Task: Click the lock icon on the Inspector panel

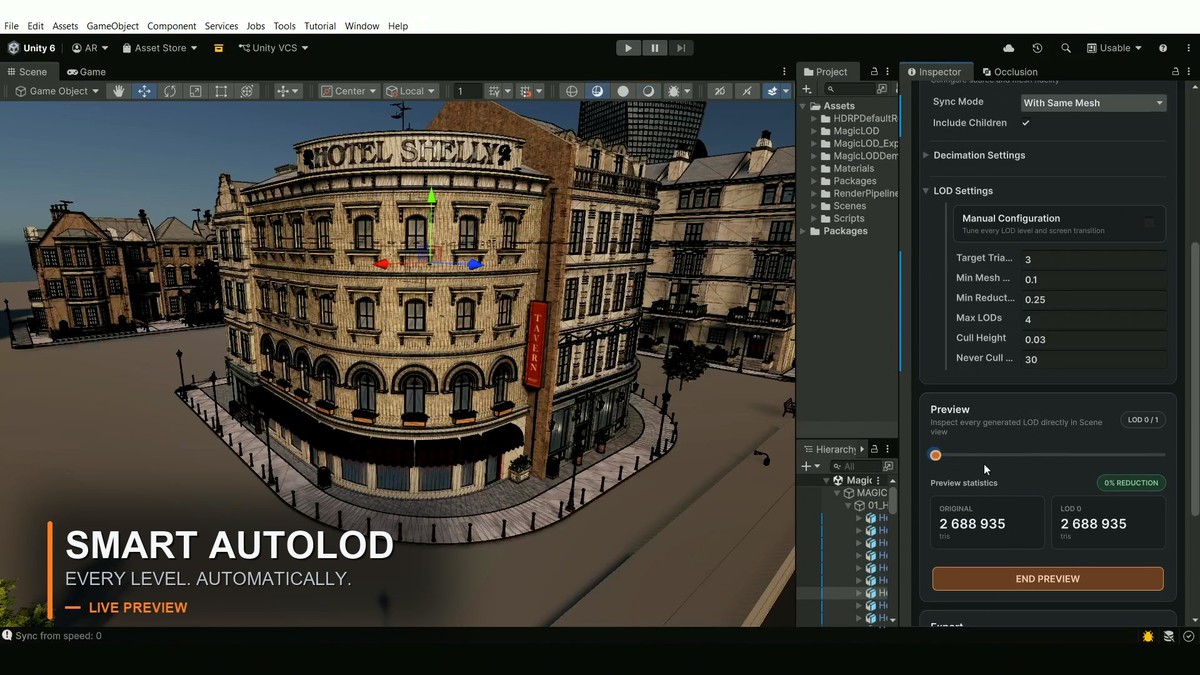Action: (1176, 72)
